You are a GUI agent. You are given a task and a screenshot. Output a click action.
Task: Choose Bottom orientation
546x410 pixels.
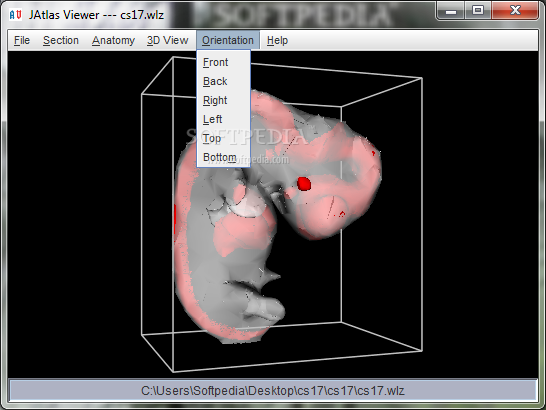click(223, 157)
